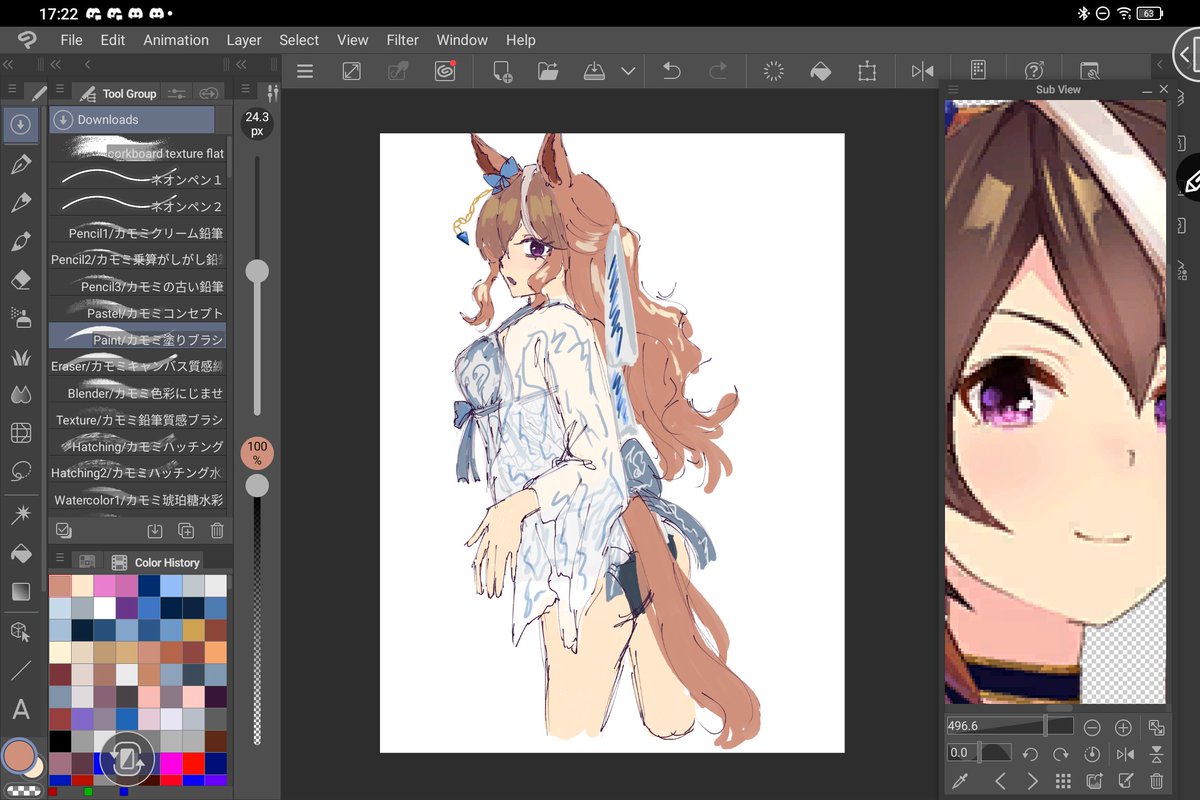1200x800 pixels.
Task: Switch to the Tool Property sliders tab
Action: pyautogui.click(x=177, y=93)
